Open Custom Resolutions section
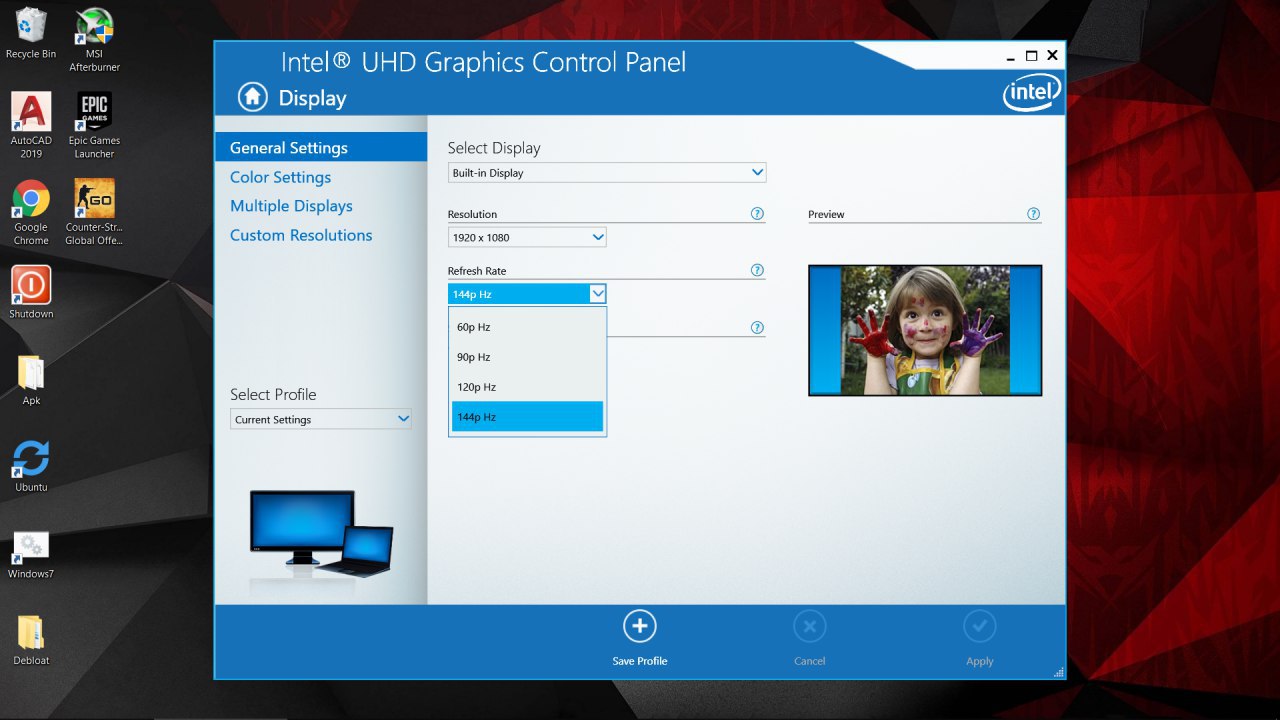Image resolution: width=1280 pixels, height=720 pixels. point(301,235)
